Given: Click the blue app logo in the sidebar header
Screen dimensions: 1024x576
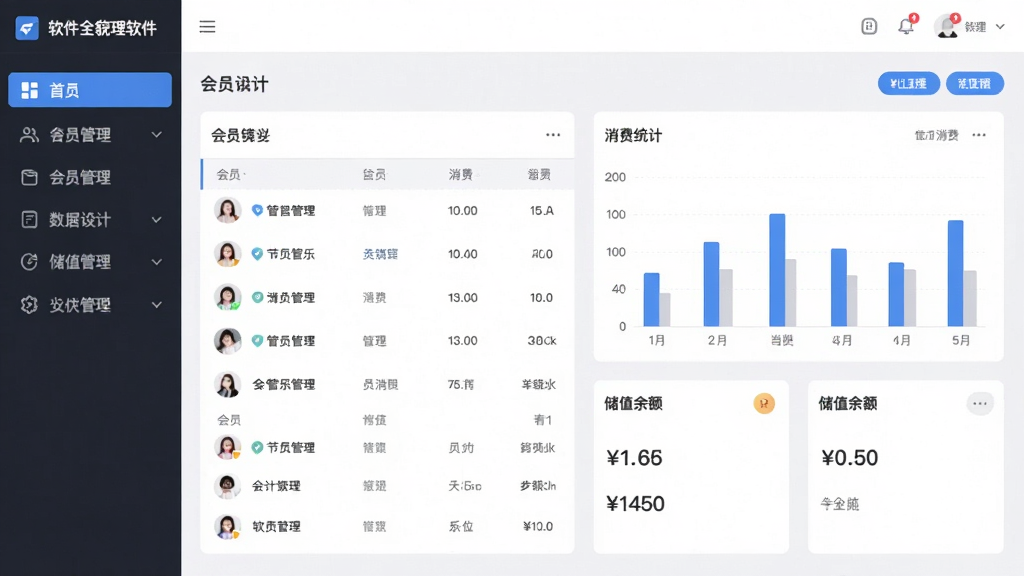Looking at the screenshot, I should tap(27, 28).
